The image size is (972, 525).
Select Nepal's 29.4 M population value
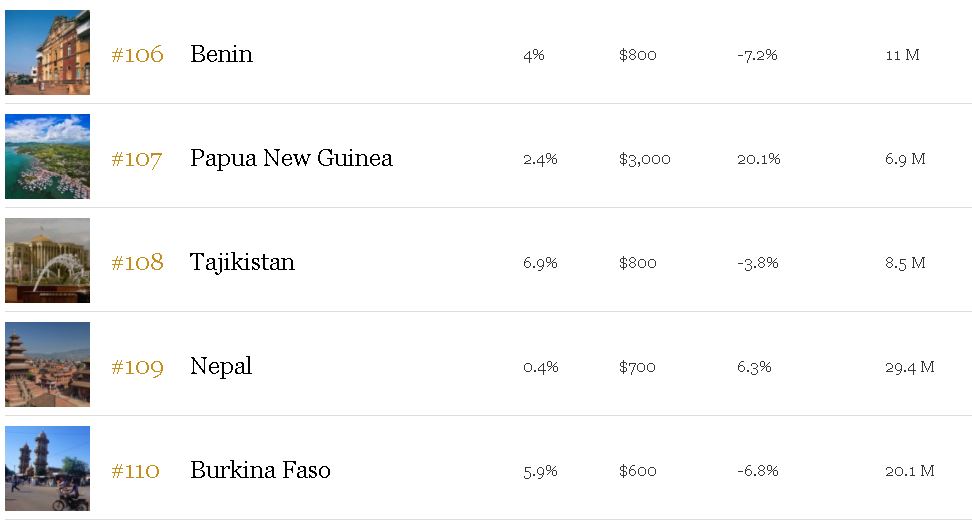click(909, 367)
